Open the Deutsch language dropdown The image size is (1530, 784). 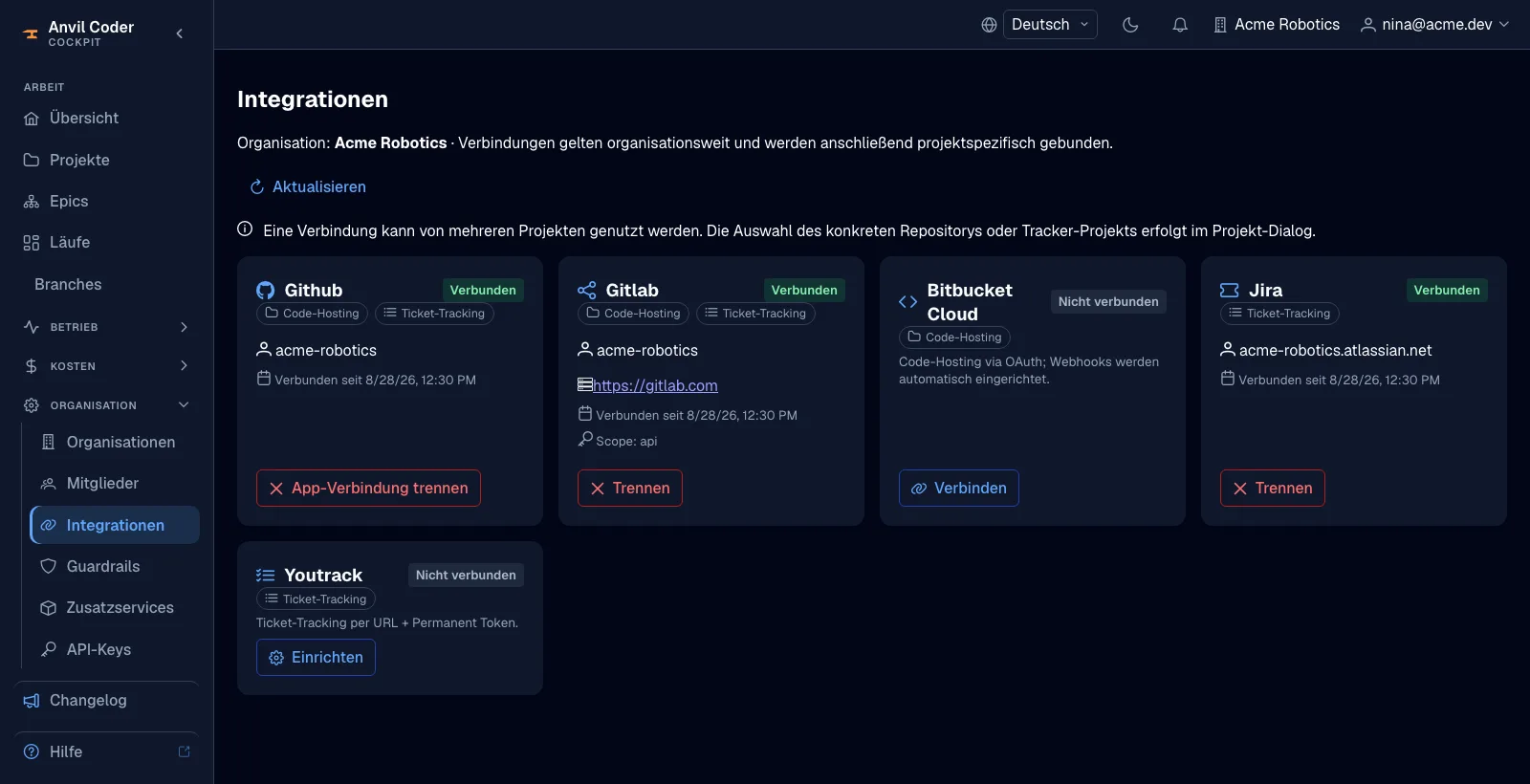(x=1050, y=25)
